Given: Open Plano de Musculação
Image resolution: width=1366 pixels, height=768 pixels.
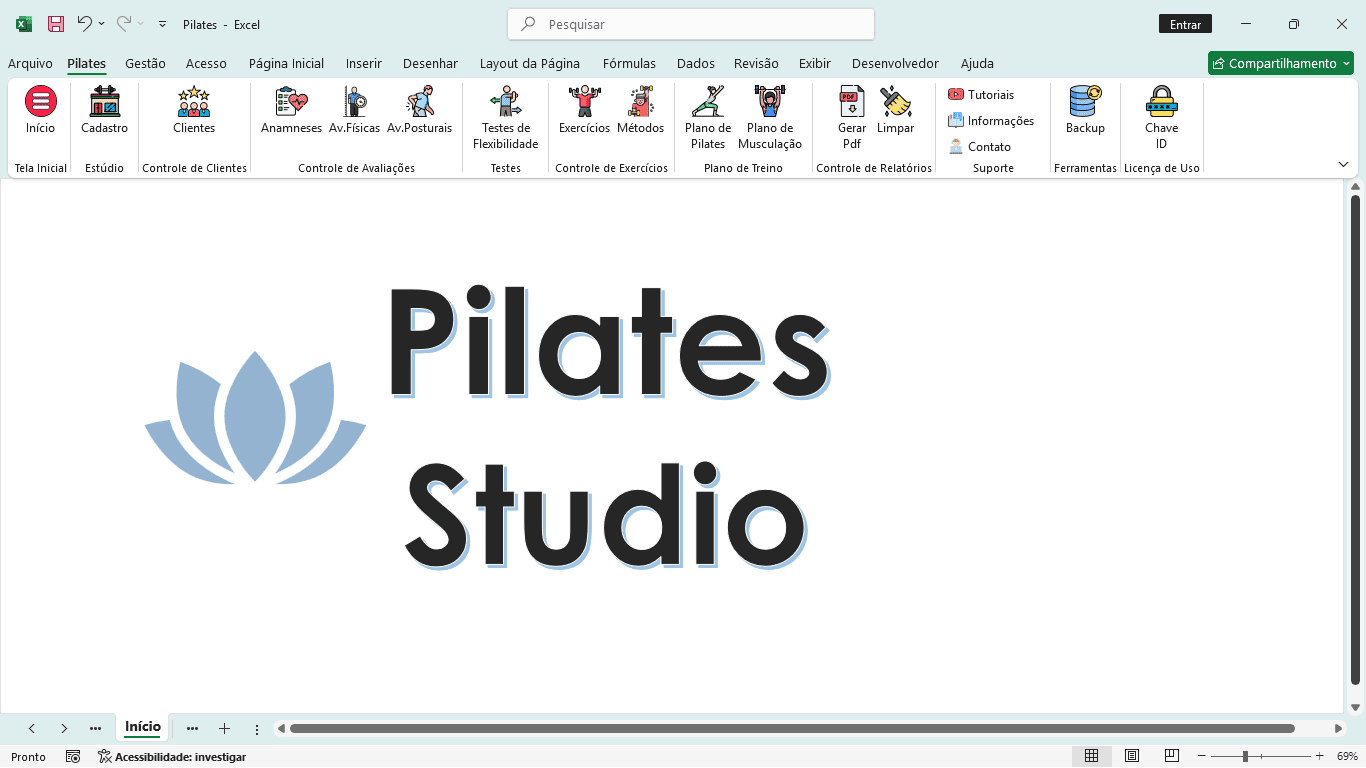Looking at the screenshot, I should point(770,118).
